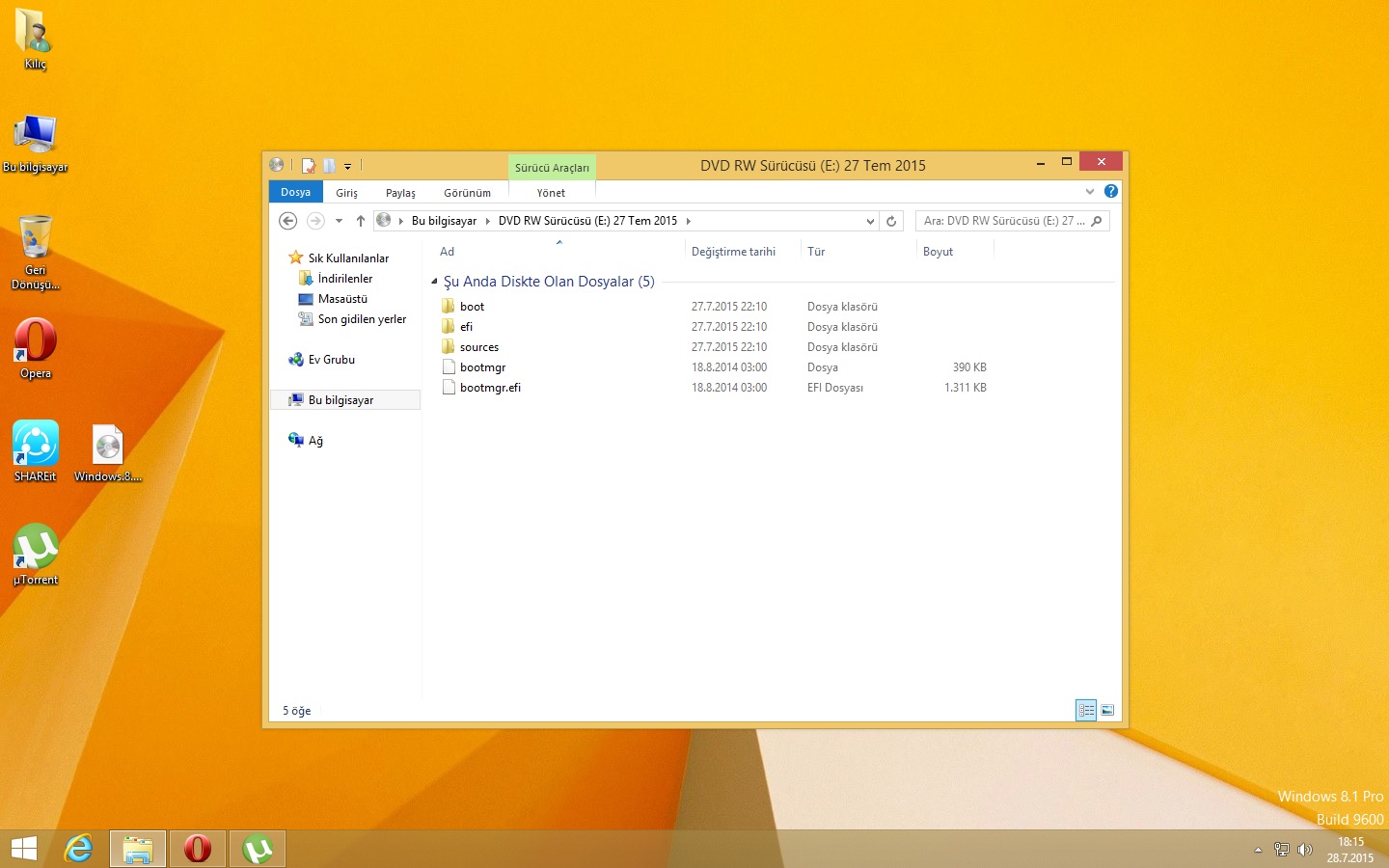Sort files by the Ad column header

(x=558, y=252)
